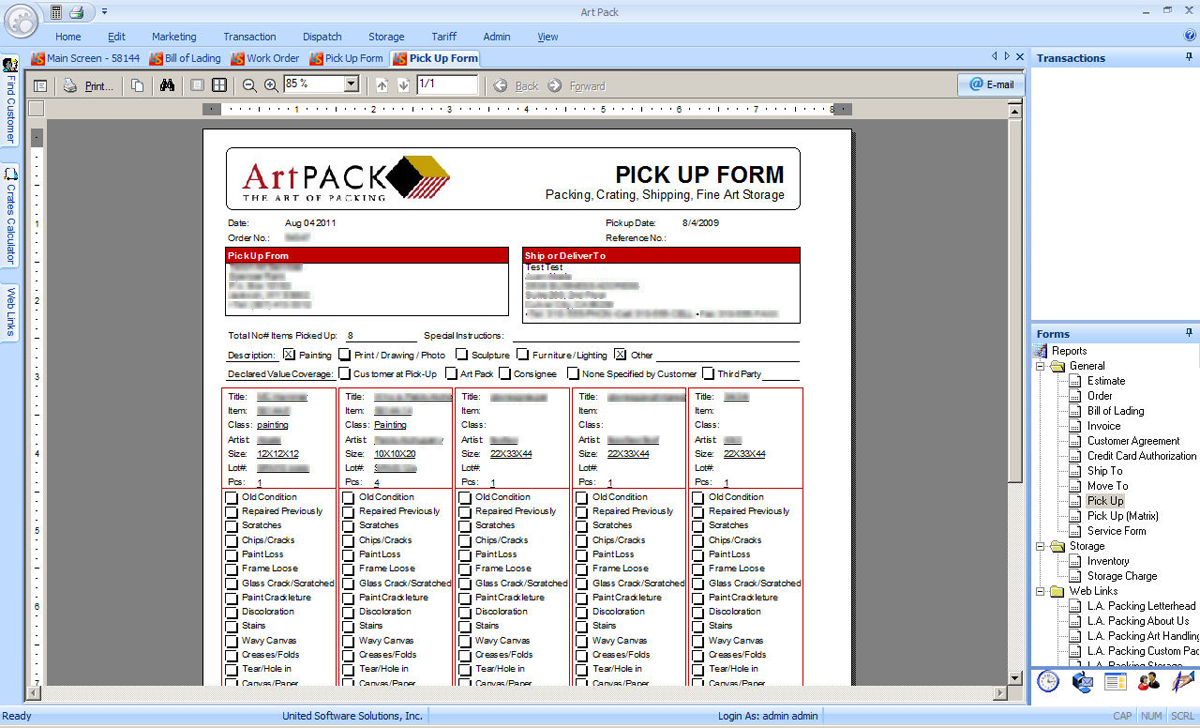Select Credit Card Authorization form
The image size is (1200, 728).
(x=1141, y=456)
